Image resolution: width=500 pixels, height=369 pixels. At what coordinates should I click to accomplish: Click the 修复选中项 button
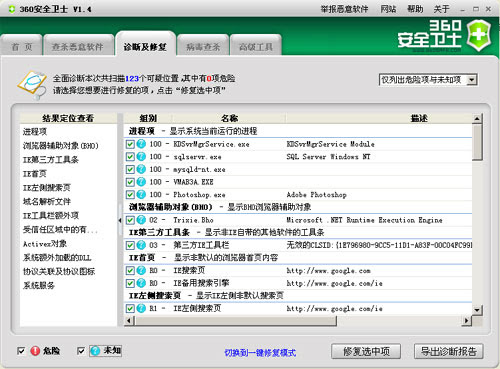point(366,351)
